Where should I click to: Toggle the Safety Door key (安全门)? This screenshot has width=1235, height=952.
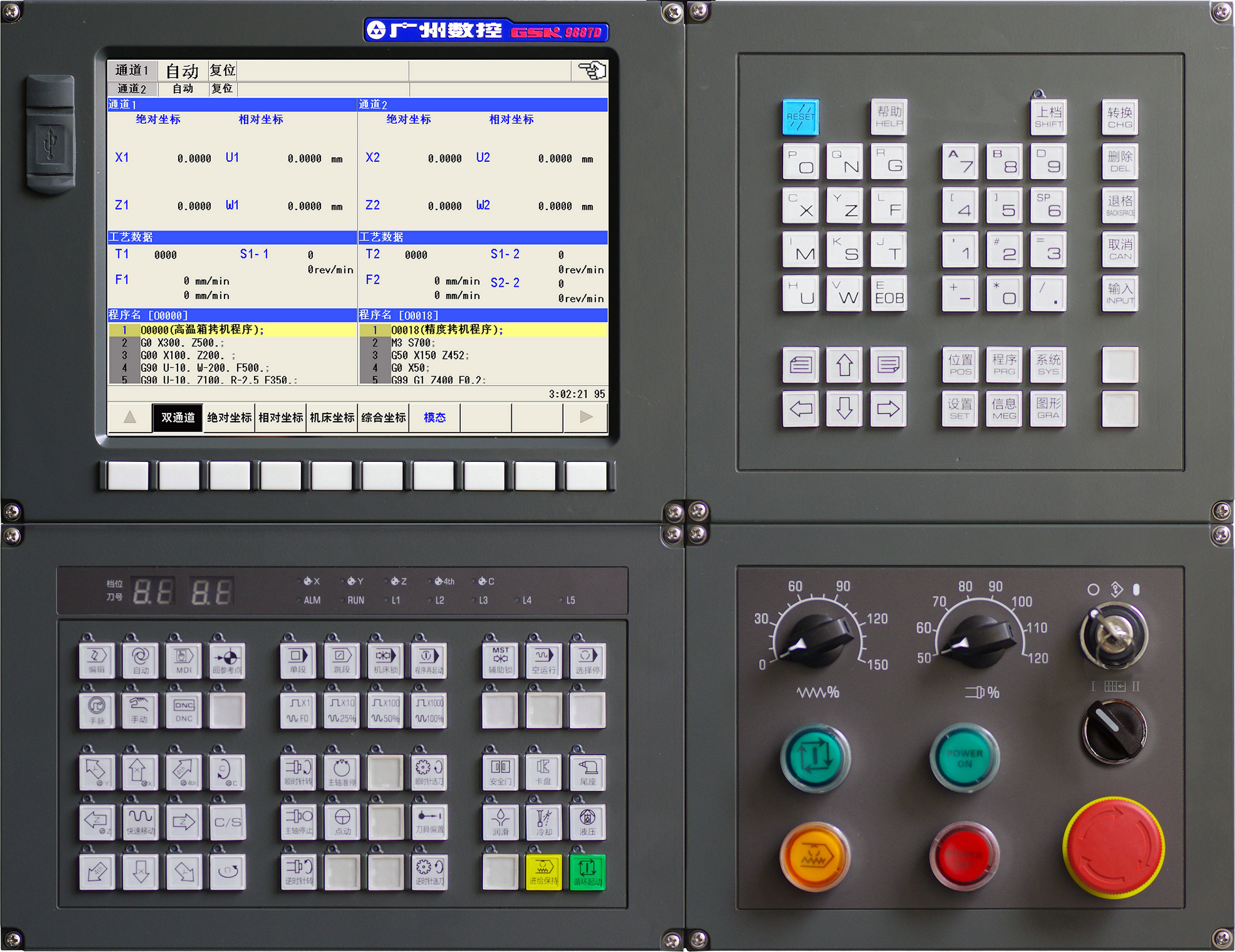tap(500, 772)
